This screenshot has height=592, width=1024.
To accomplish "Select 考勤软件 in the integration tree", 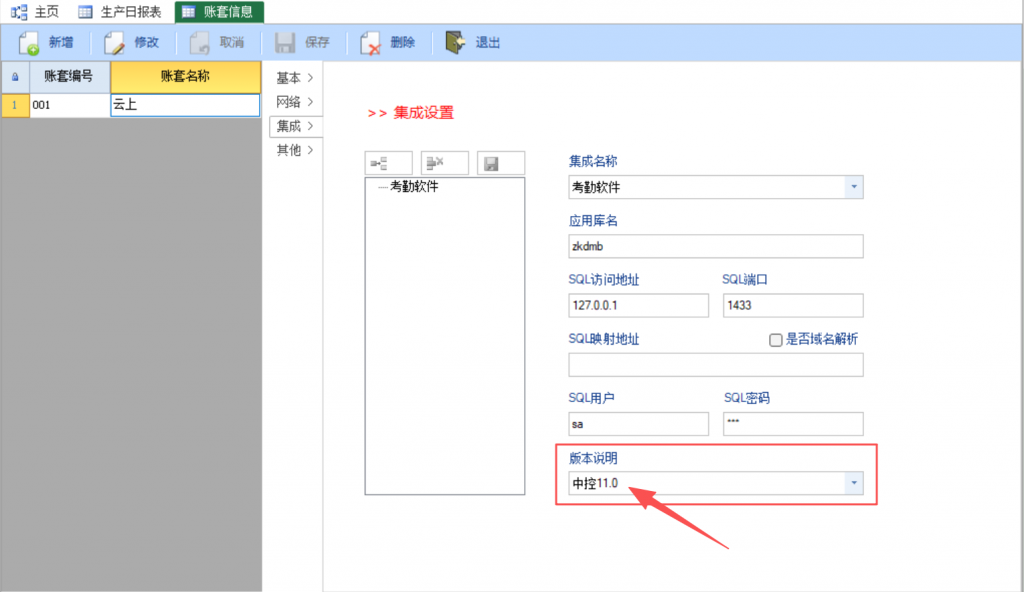I will click(413, 186).
